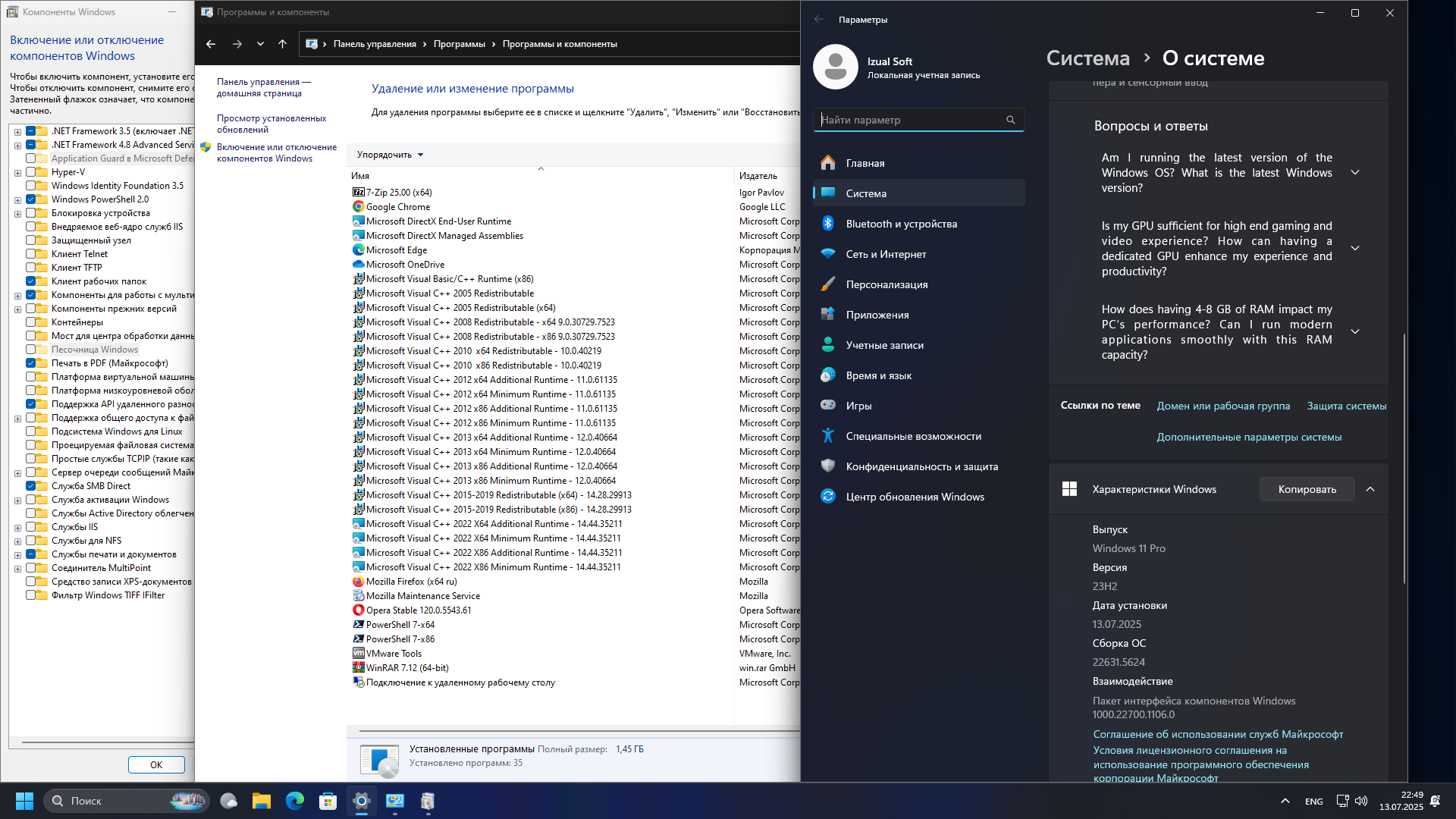Click the volume icon in system tray
Viewport: 1456px width, 819px height.
[1361, 801]
